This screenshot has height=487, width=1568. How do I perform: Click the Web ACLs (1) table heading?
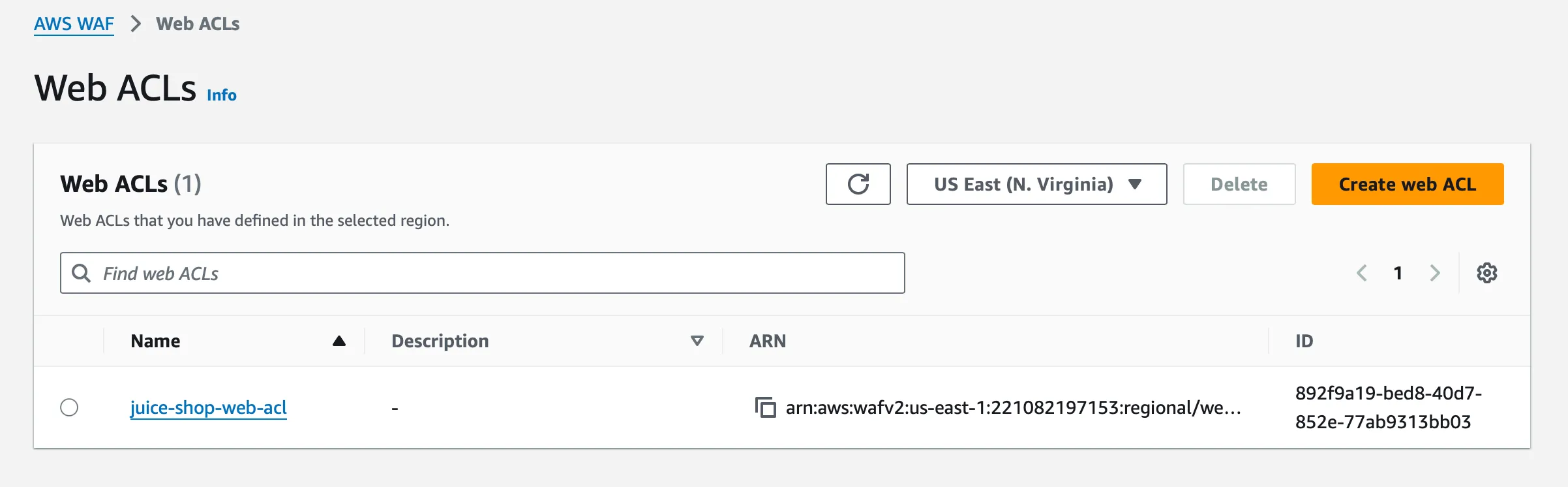point(130,184)
